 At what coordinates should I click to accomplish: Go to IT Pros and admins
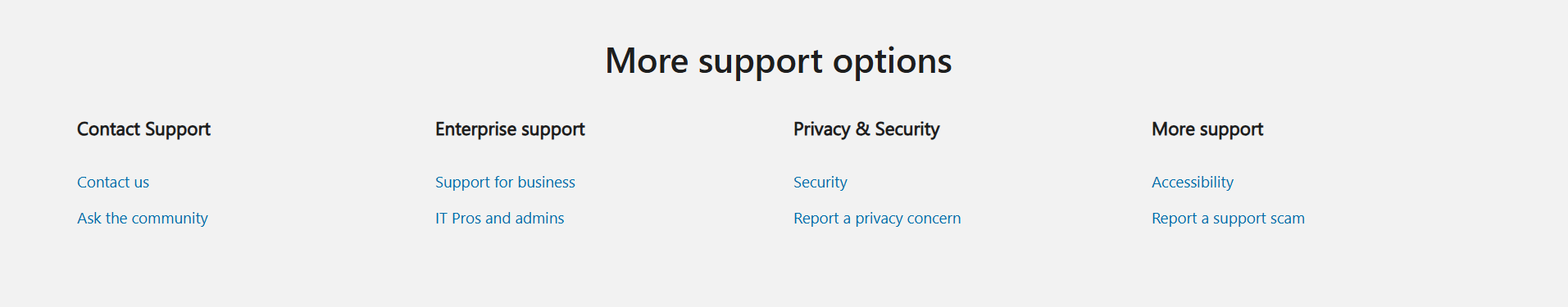click(x=499, y=219)
